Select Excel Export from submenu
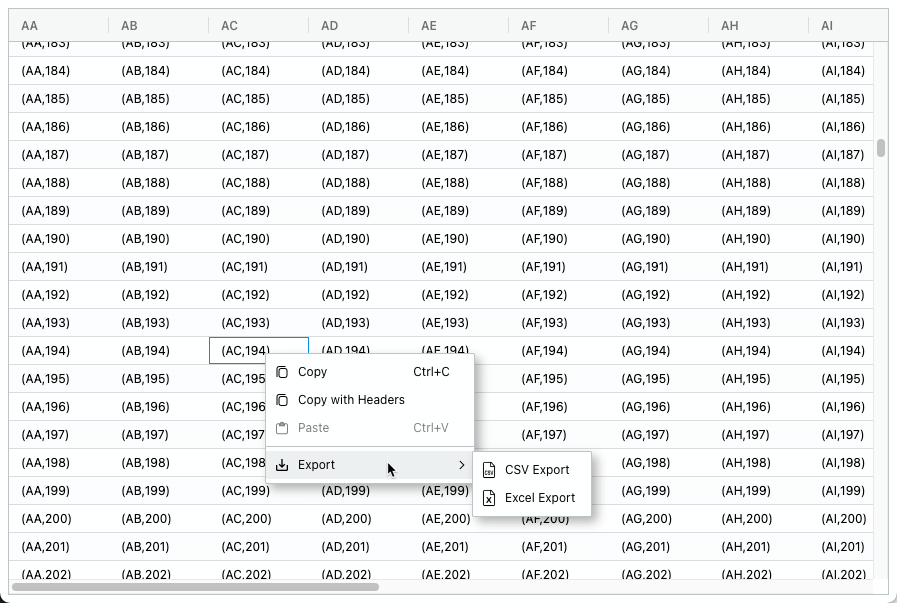The height and width of the screenshot is (603, 897). pyautogui.click(x=538, y=497)
